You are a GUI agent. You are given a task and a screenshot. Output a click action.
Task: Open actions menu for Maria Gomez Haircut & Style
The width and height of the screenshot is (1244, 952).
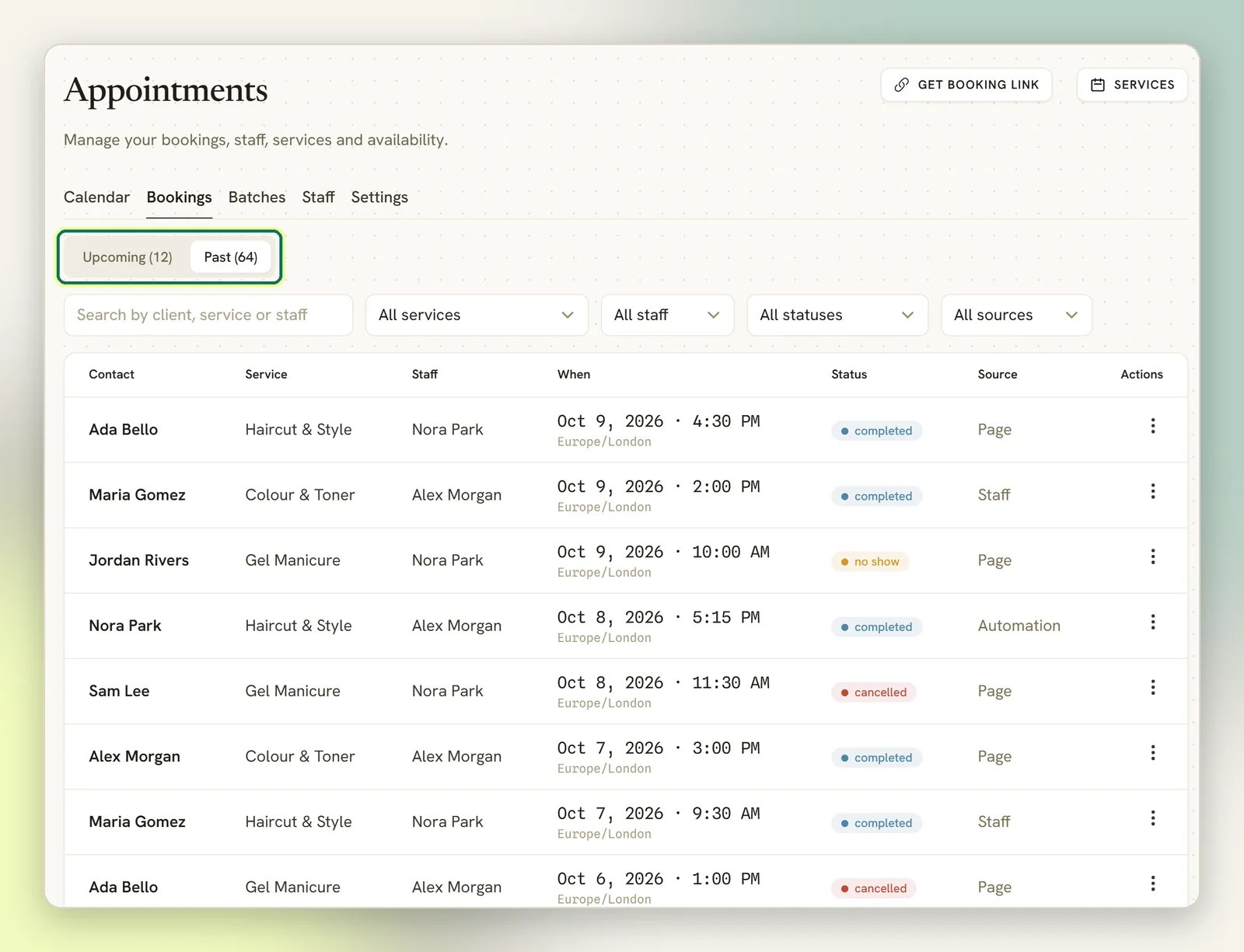pyautogui.click(x=1153, y=818)
